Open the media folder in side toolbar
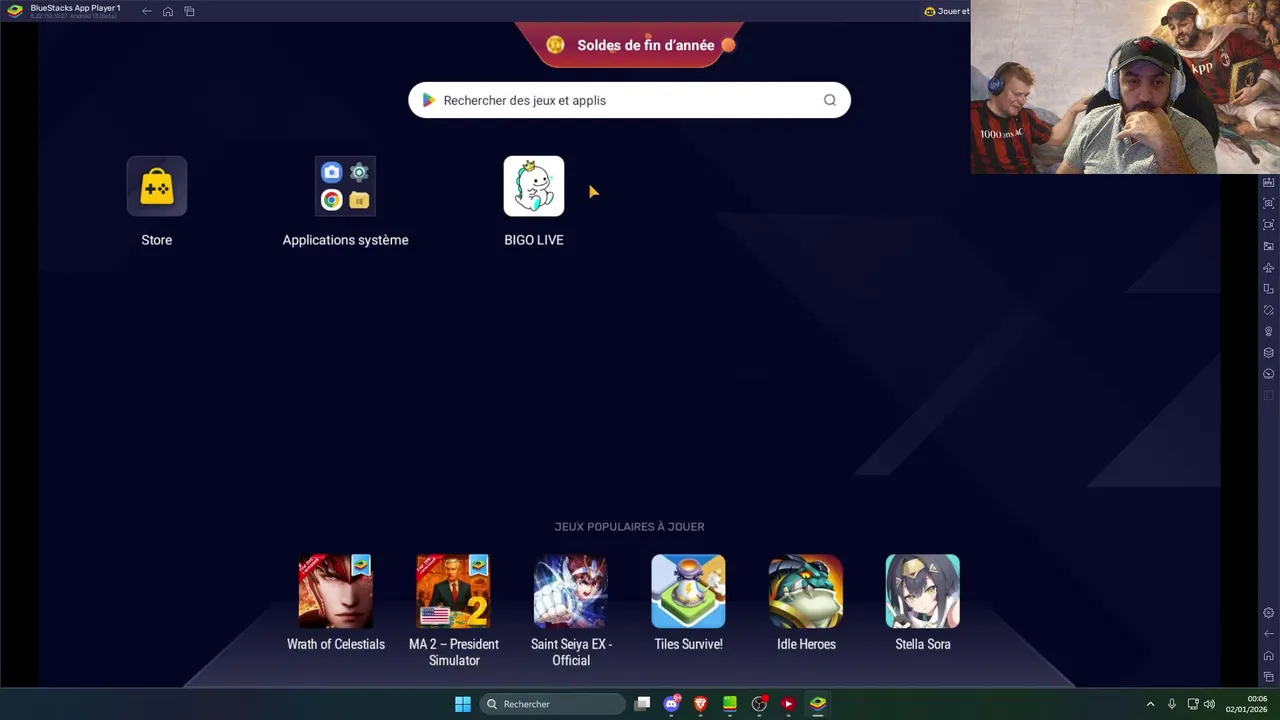This screenshot has height=720, width=1280. 1269,246
